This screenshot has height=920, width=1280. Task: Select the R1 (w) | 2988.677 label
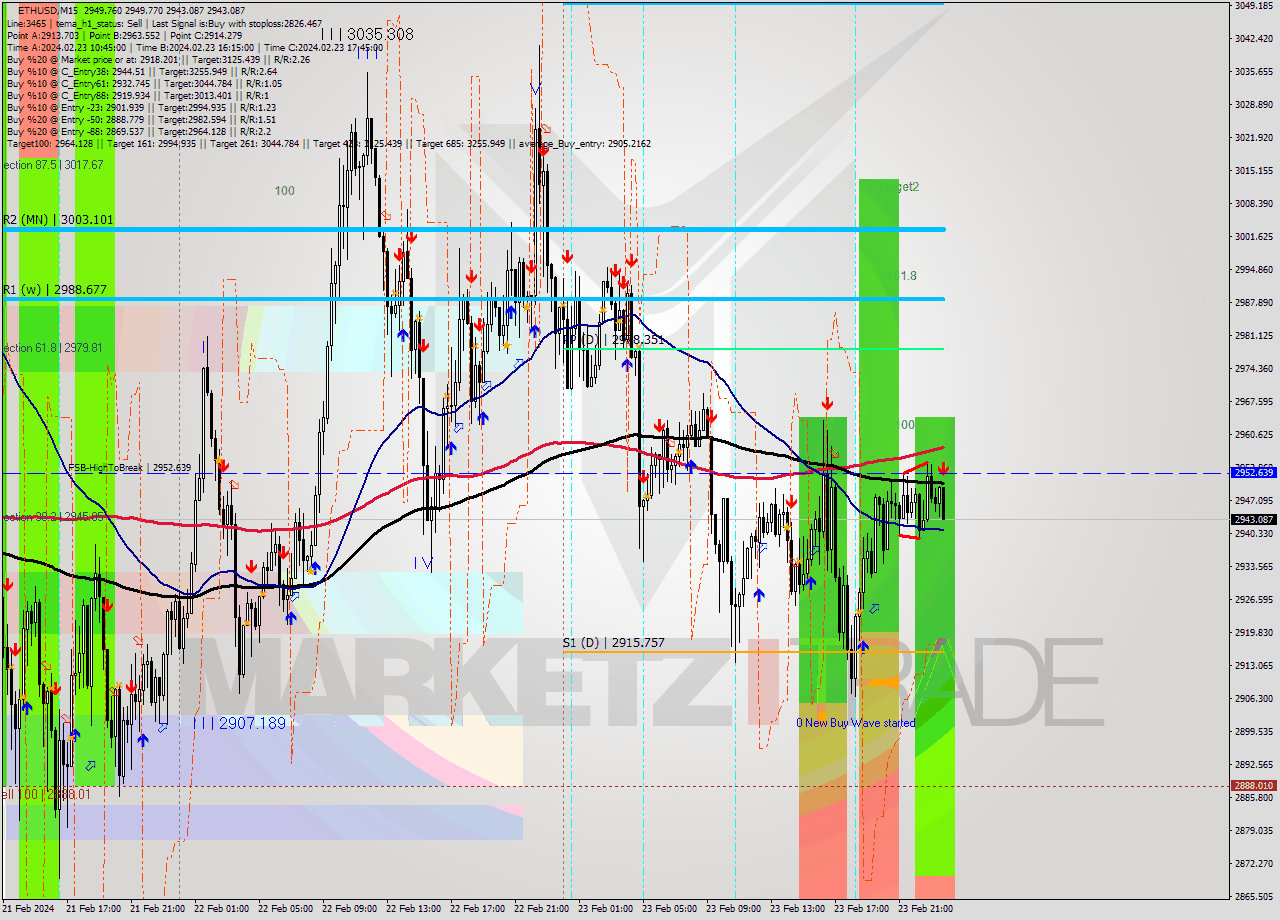tap(54, 289)
